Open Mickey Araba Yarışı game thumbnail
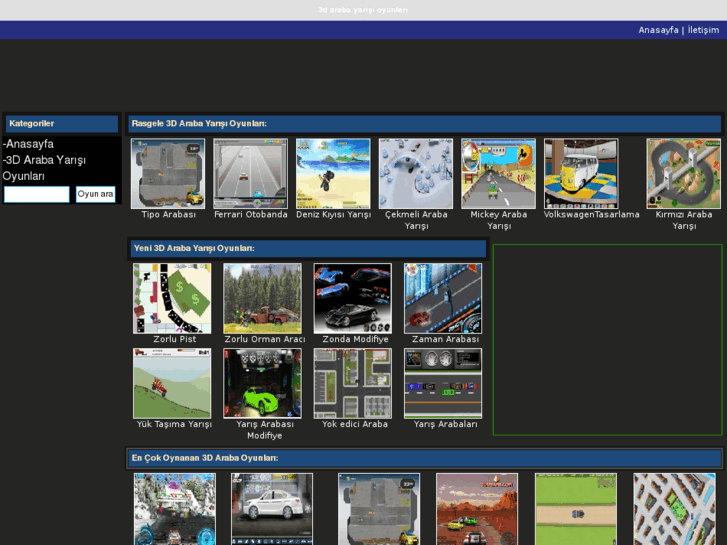 pos(498,173)
